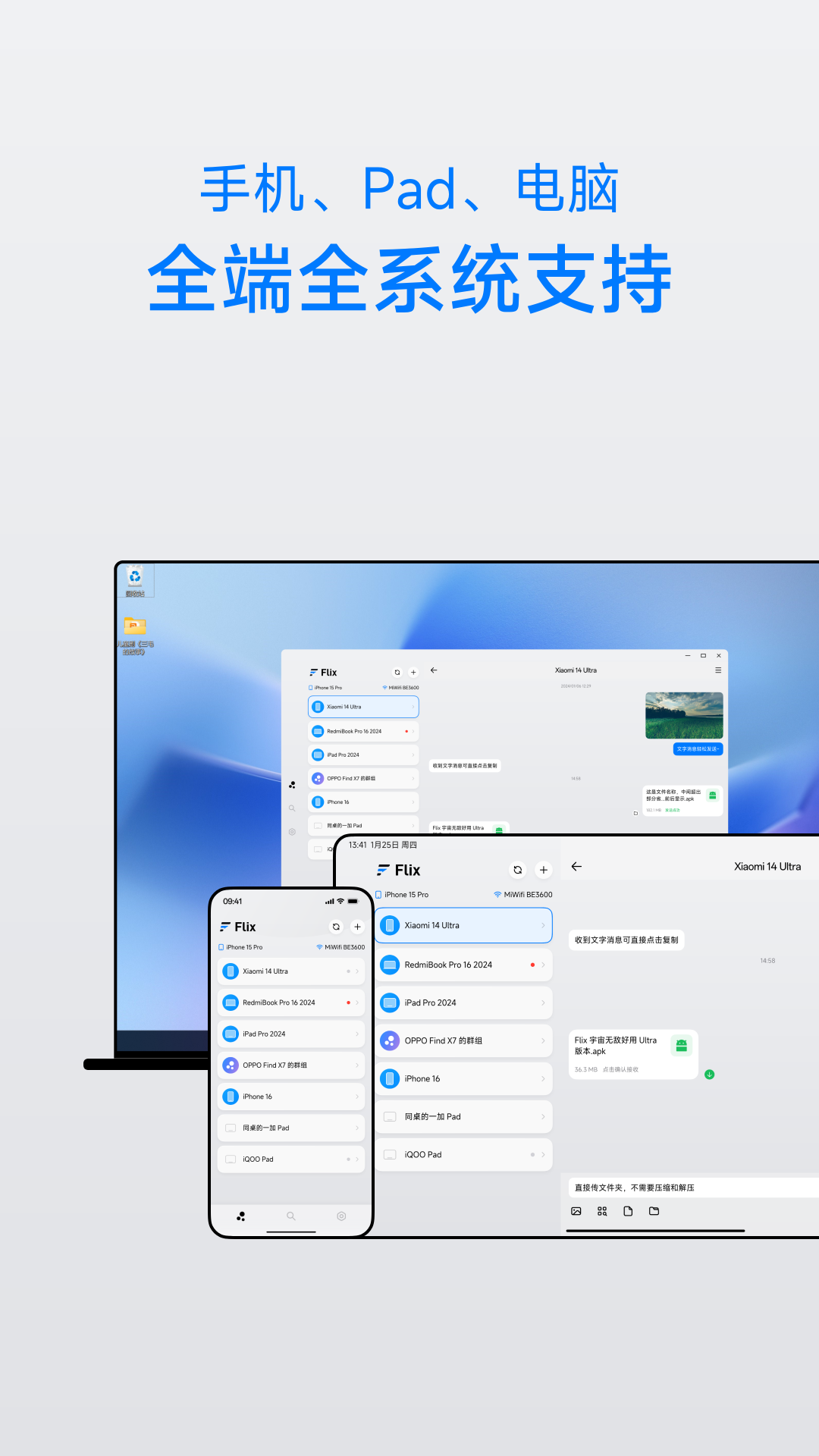Image resolution: width=819 pixels, height=1456 pixels.
Task: Click the search sidebar icon in the laptop window
Action: 292,808
